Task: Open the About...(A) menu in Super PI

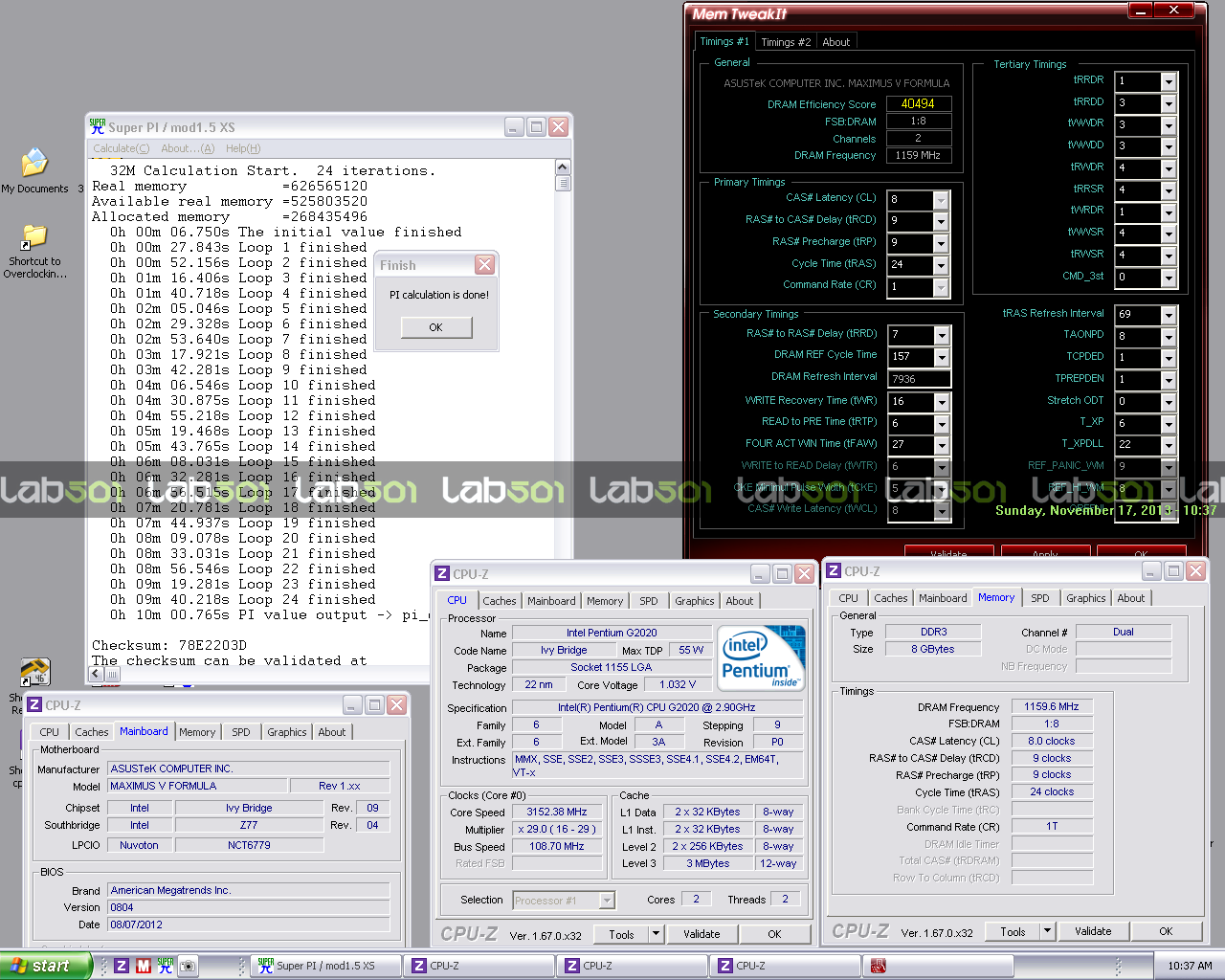Action: pos(188,148)
